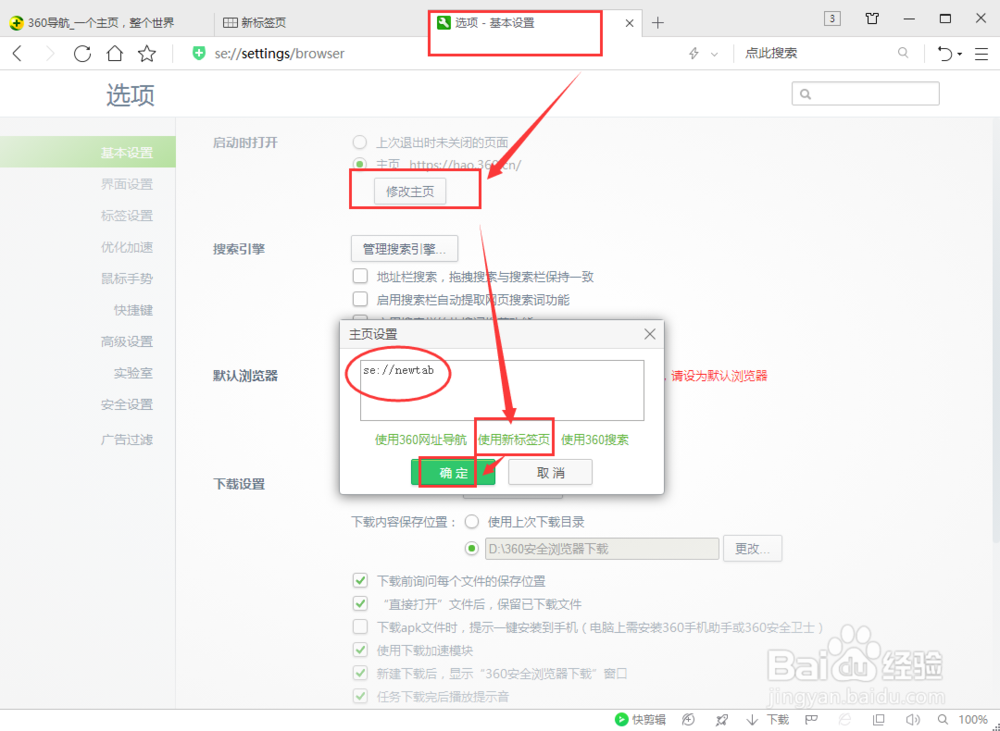Toggle 任务下载完后播放提示音 checkbox
The height and width of the screenshot is (731, 1000).
[360, 696]
